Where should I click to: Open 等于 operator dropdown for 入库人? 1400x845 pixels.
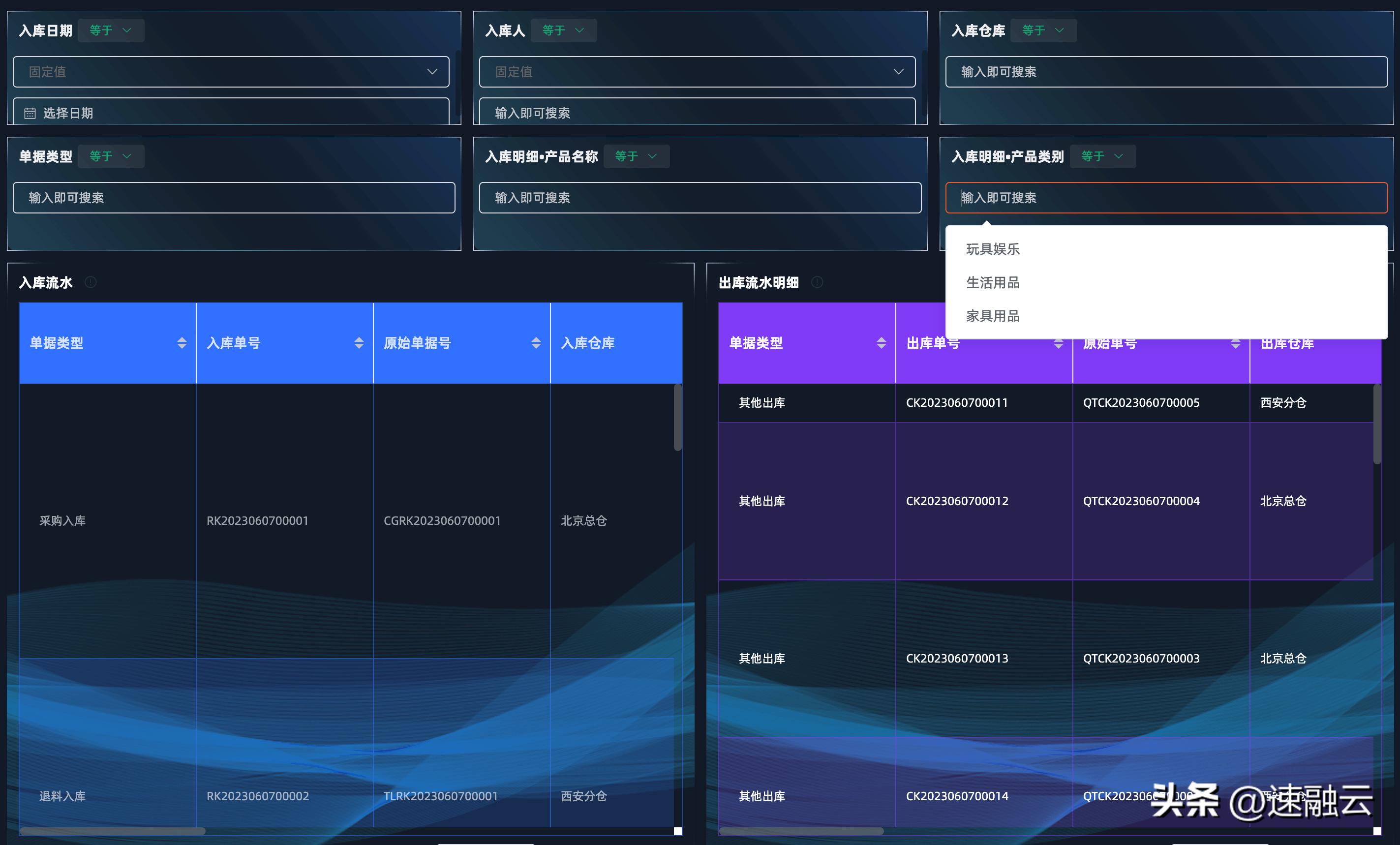[x=563, y=30]
